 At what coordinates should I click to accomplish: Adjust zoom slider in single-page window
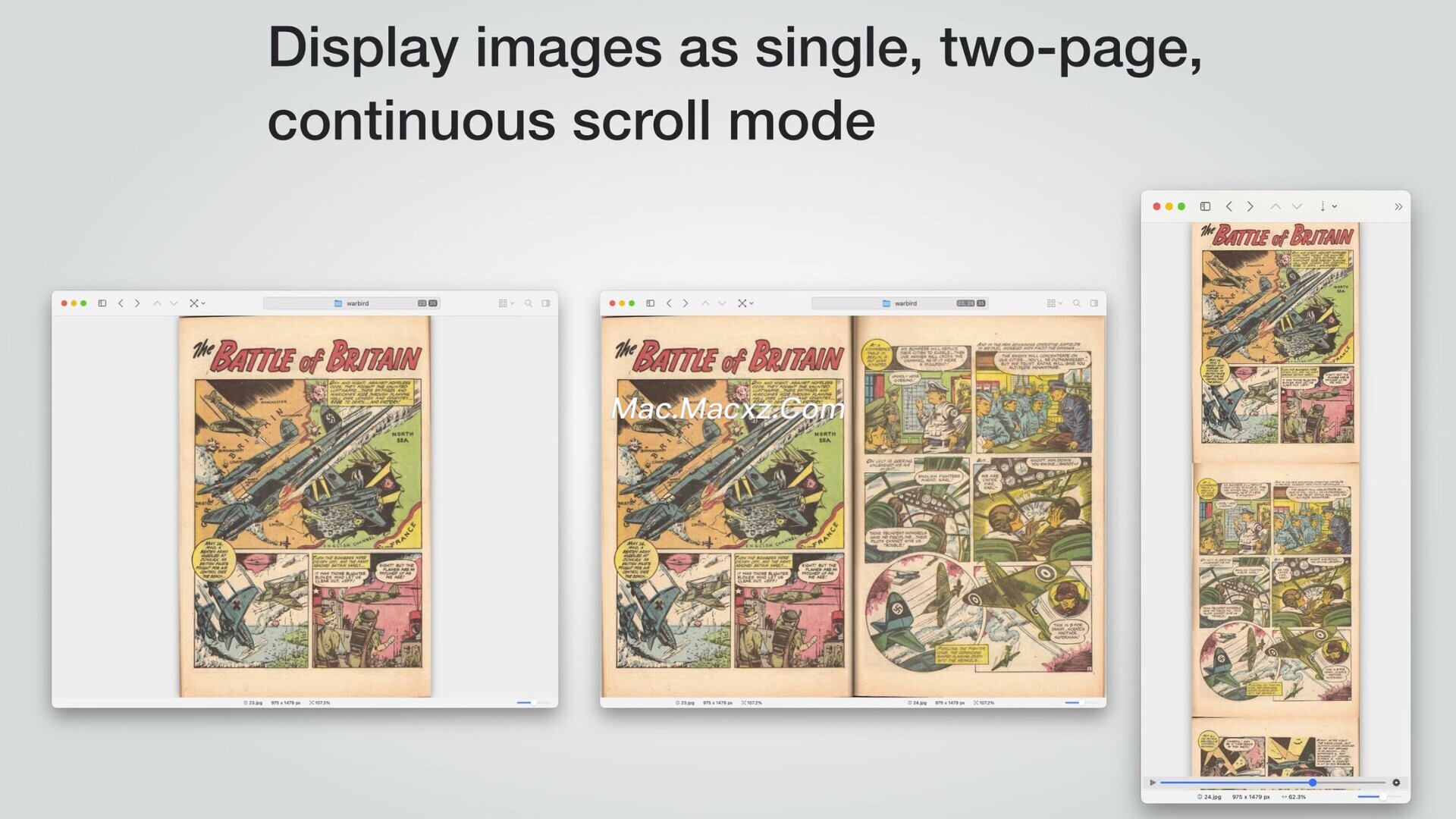pos(533,703)
